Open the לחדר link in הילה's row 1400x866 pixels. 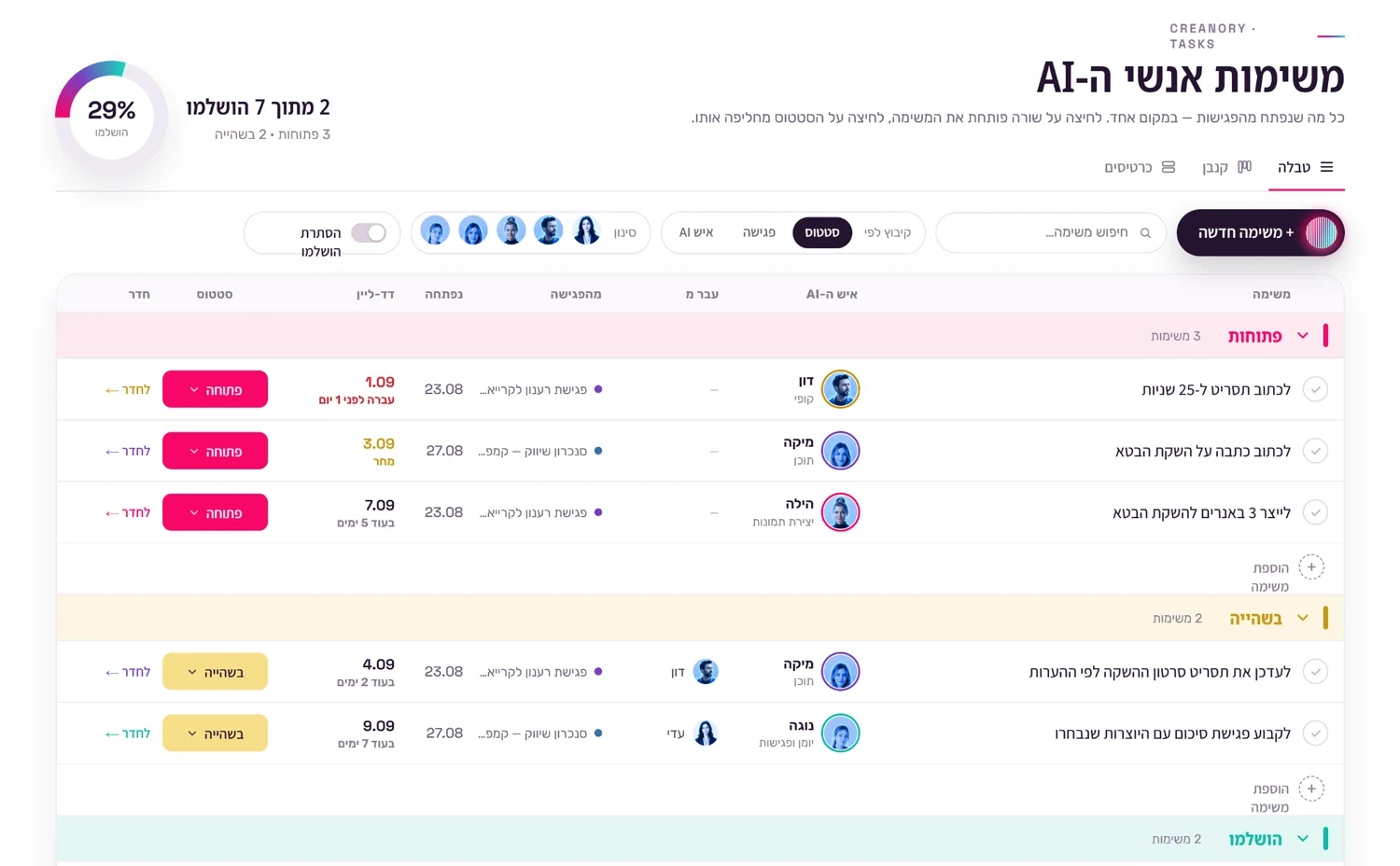(128, 513)
